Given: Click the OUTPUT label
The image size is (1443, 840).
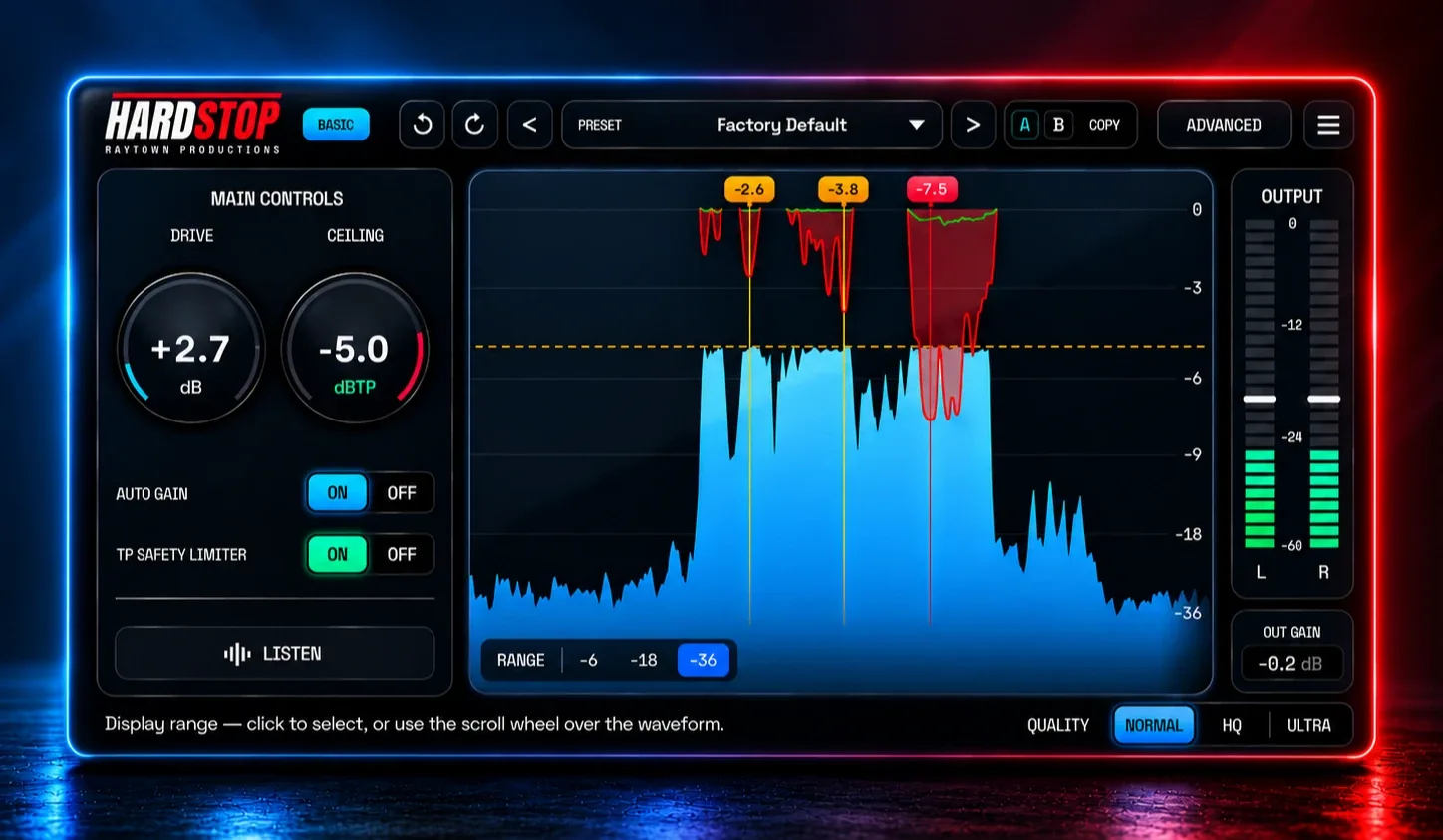Looking at the screenshot, I should 1292,196.
